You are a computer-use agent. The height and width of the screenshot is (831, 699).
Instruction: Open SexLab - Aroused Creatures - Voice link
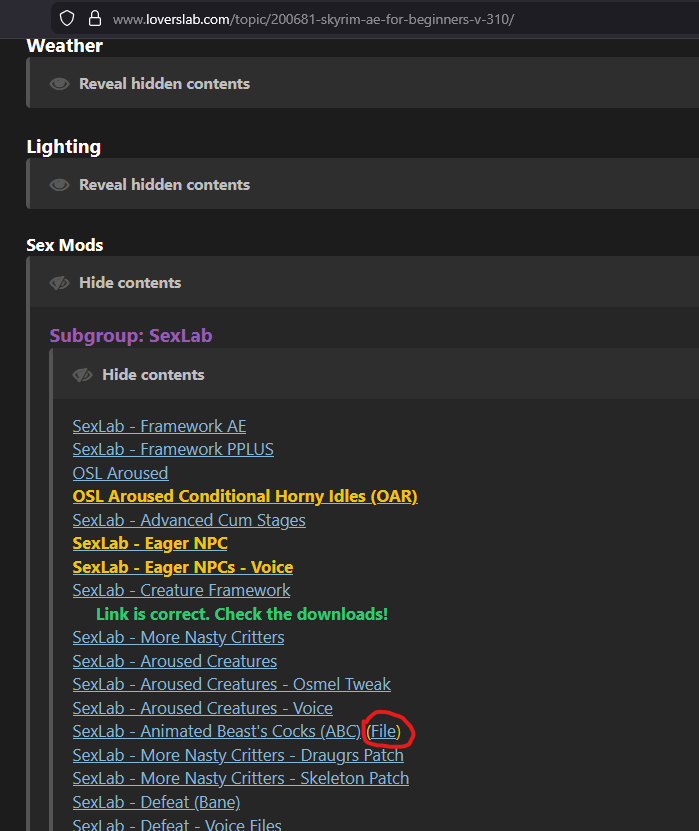202,709
